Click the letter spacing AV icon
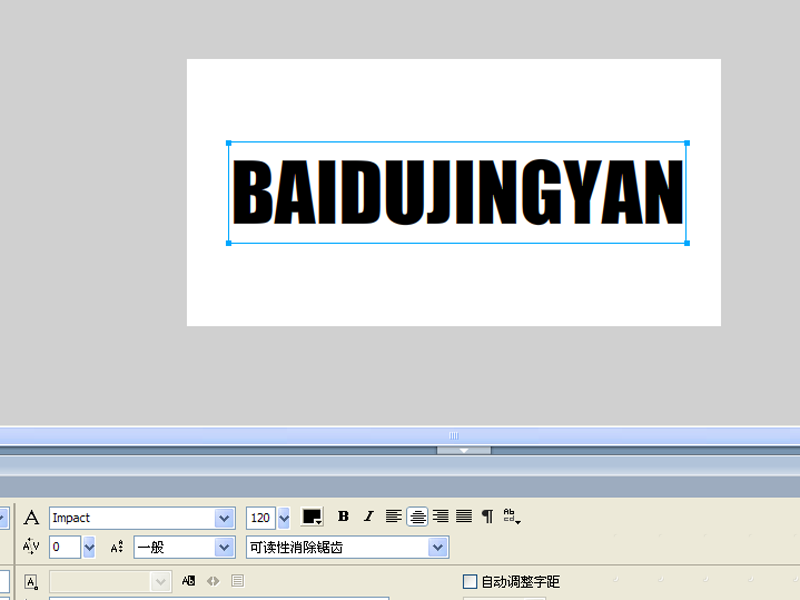Viewport: 800px width, 600px height. coord(31,546)
